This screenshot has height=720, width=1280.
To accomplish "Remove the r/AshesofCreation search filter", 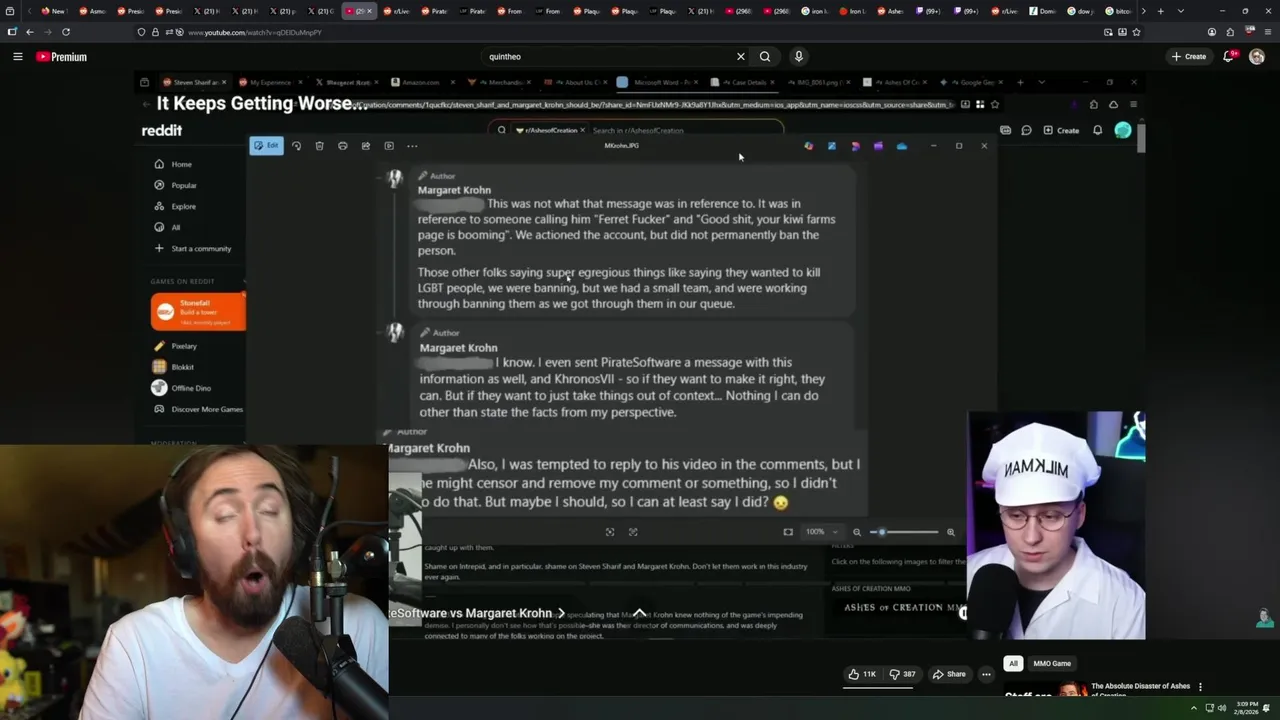I will coord(582,130).
